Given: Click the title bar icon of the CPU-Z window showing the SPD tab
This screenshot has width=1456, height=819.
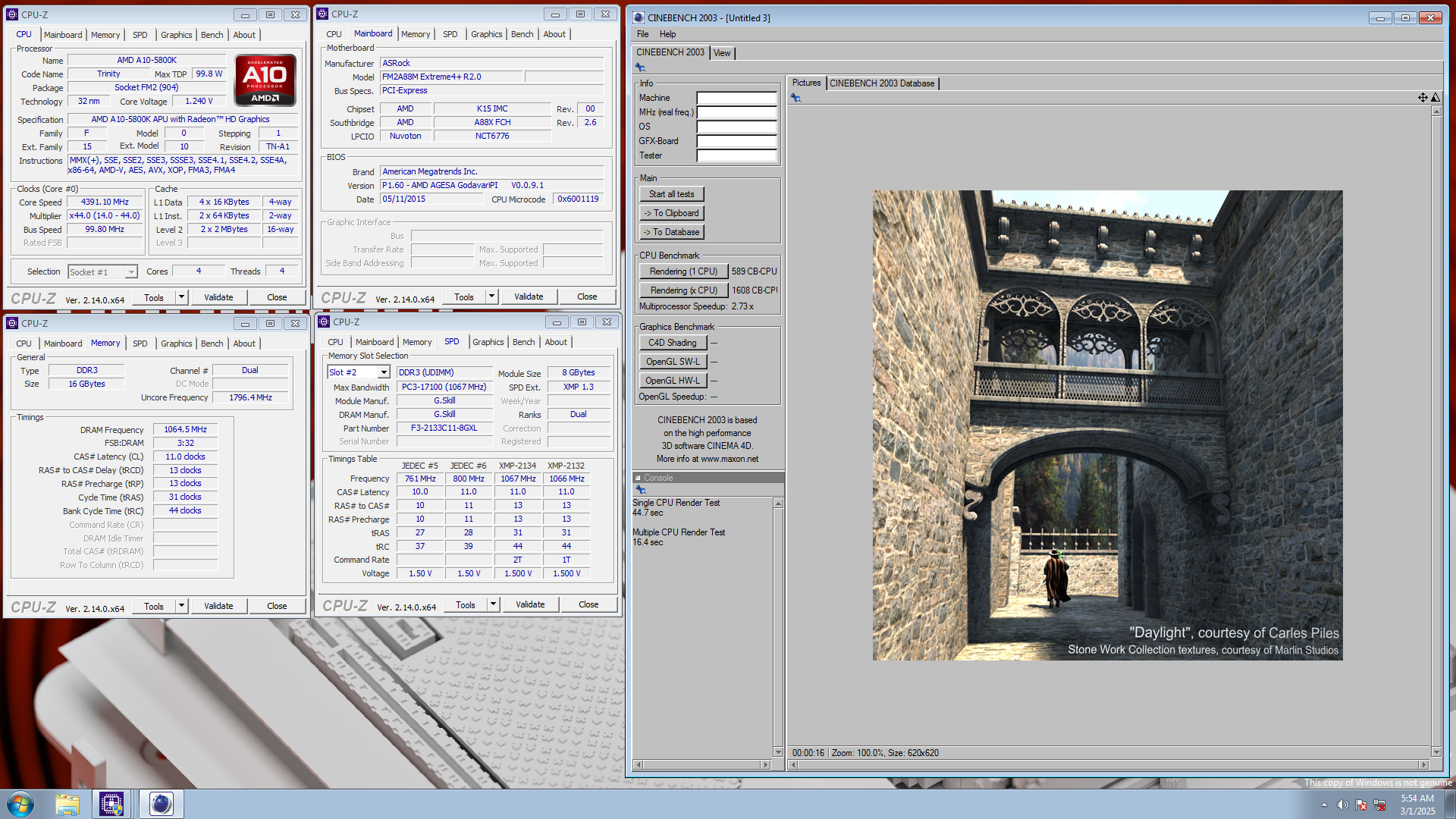Looking at the screenshot, I should pos(324,322).
